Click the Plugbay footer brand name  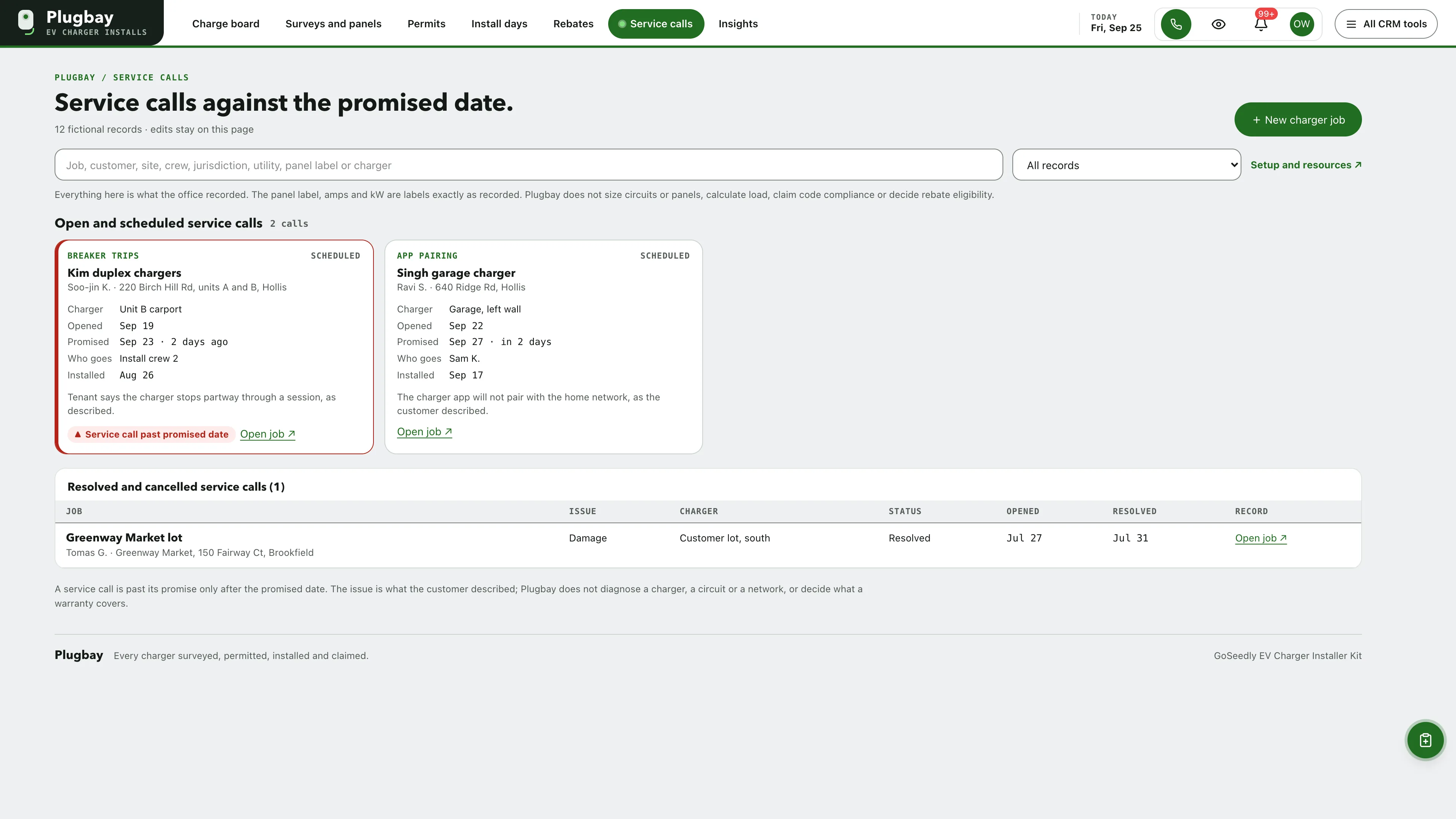coord(78,655)
